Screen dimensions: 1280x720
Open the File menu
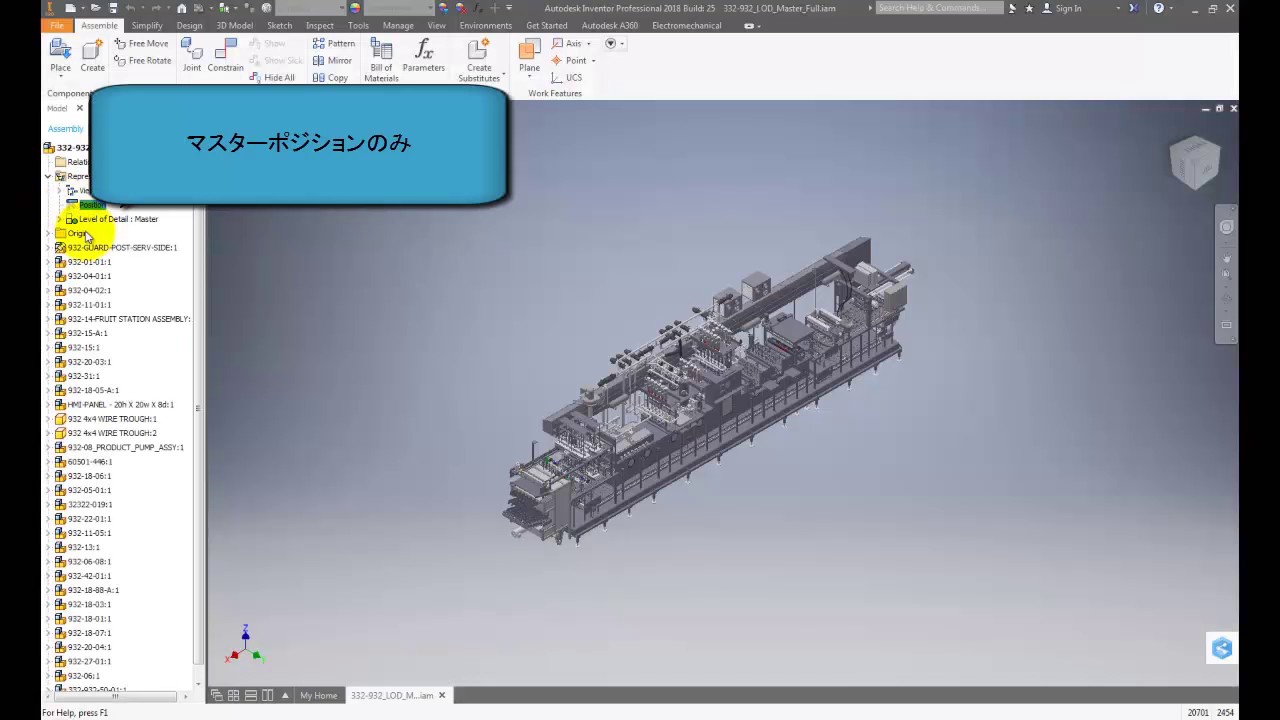[x=57, y=25]
